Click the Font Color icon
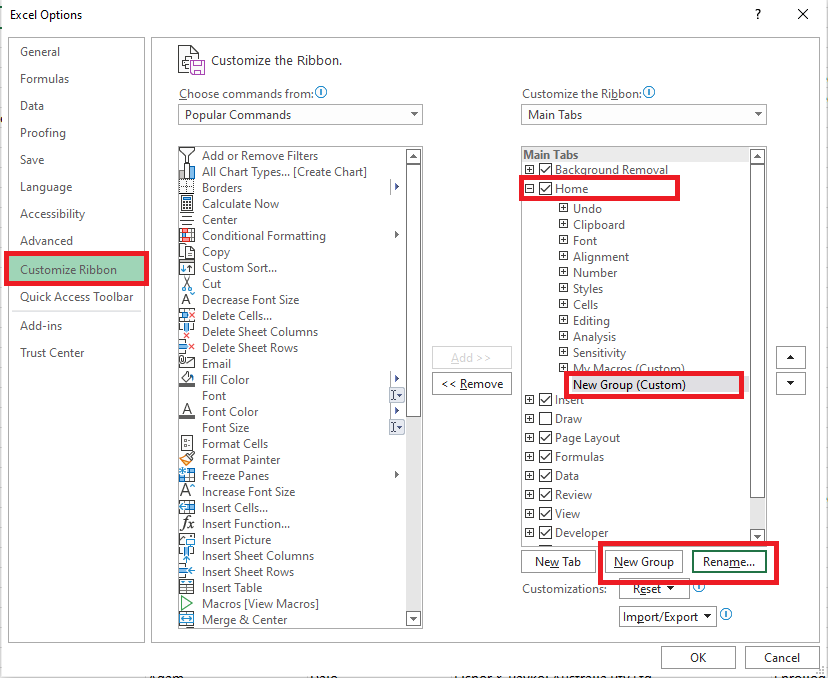Viewport: 828px width, 678px height. point(187,412)
